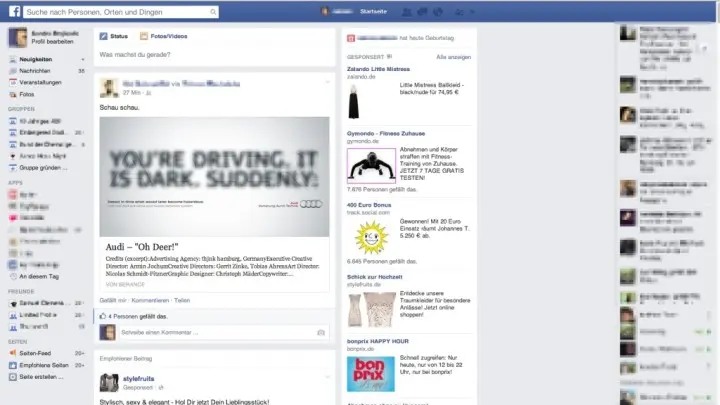Open notifications globe icon in top bar
This screenshot has width=720, height=405.
point(438,12)
